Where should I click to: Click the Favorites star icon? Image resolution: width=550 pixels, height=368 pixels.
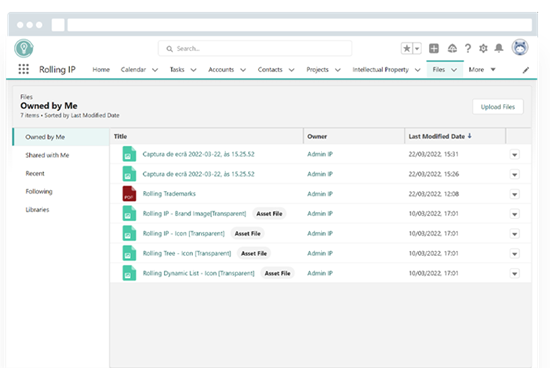[407, 48]
